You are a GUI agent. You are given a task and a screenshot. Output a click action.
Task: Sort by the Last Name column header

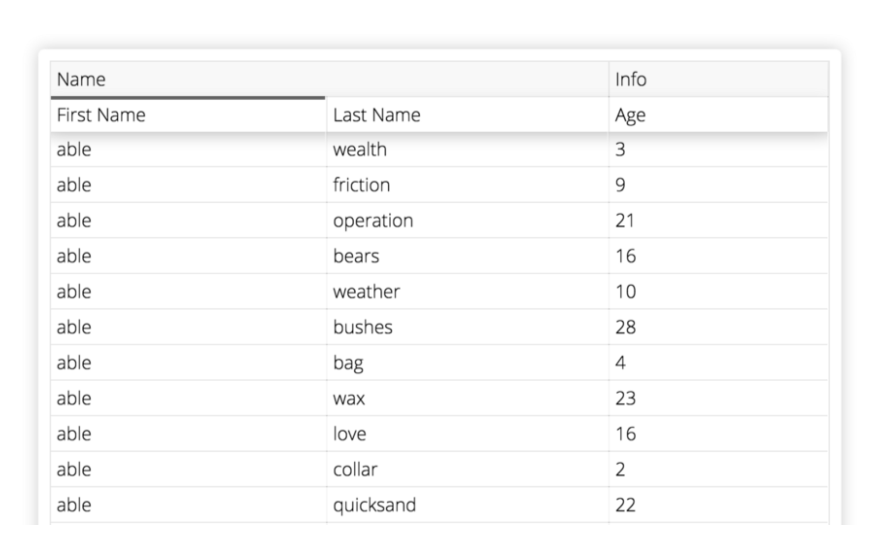[x=468, y=115]
